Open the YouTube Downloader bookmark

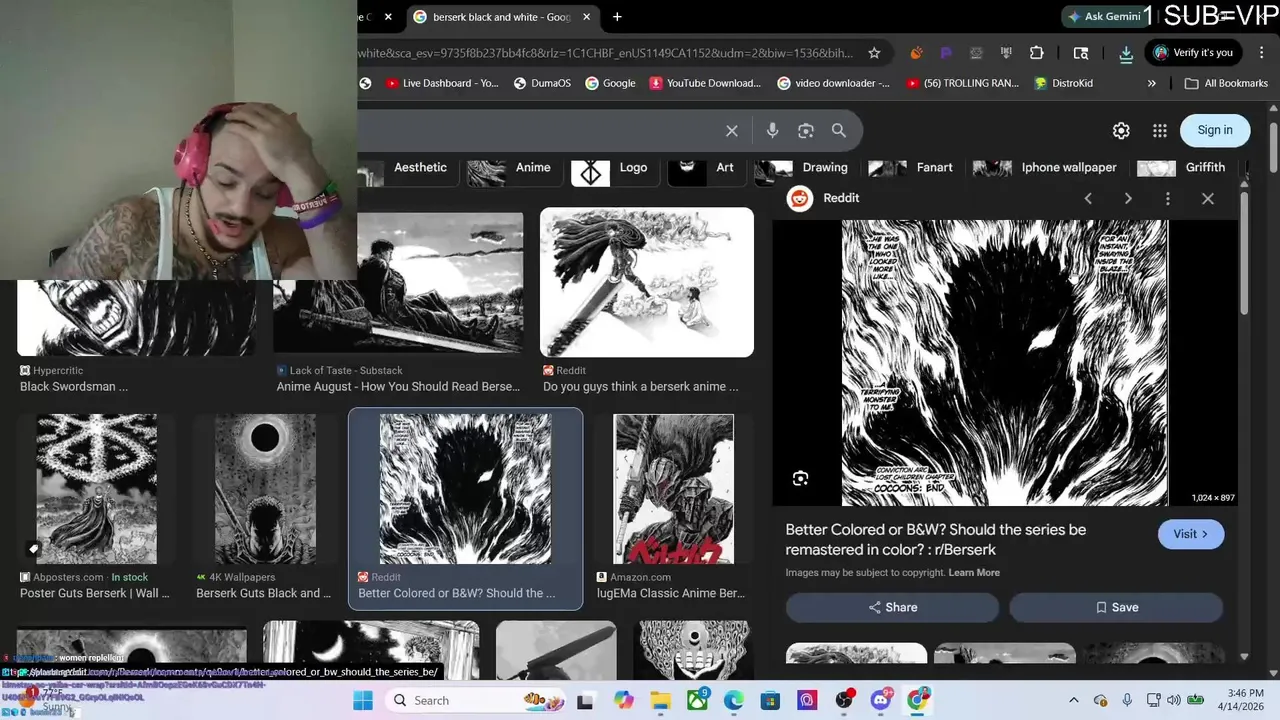[705, 83]
